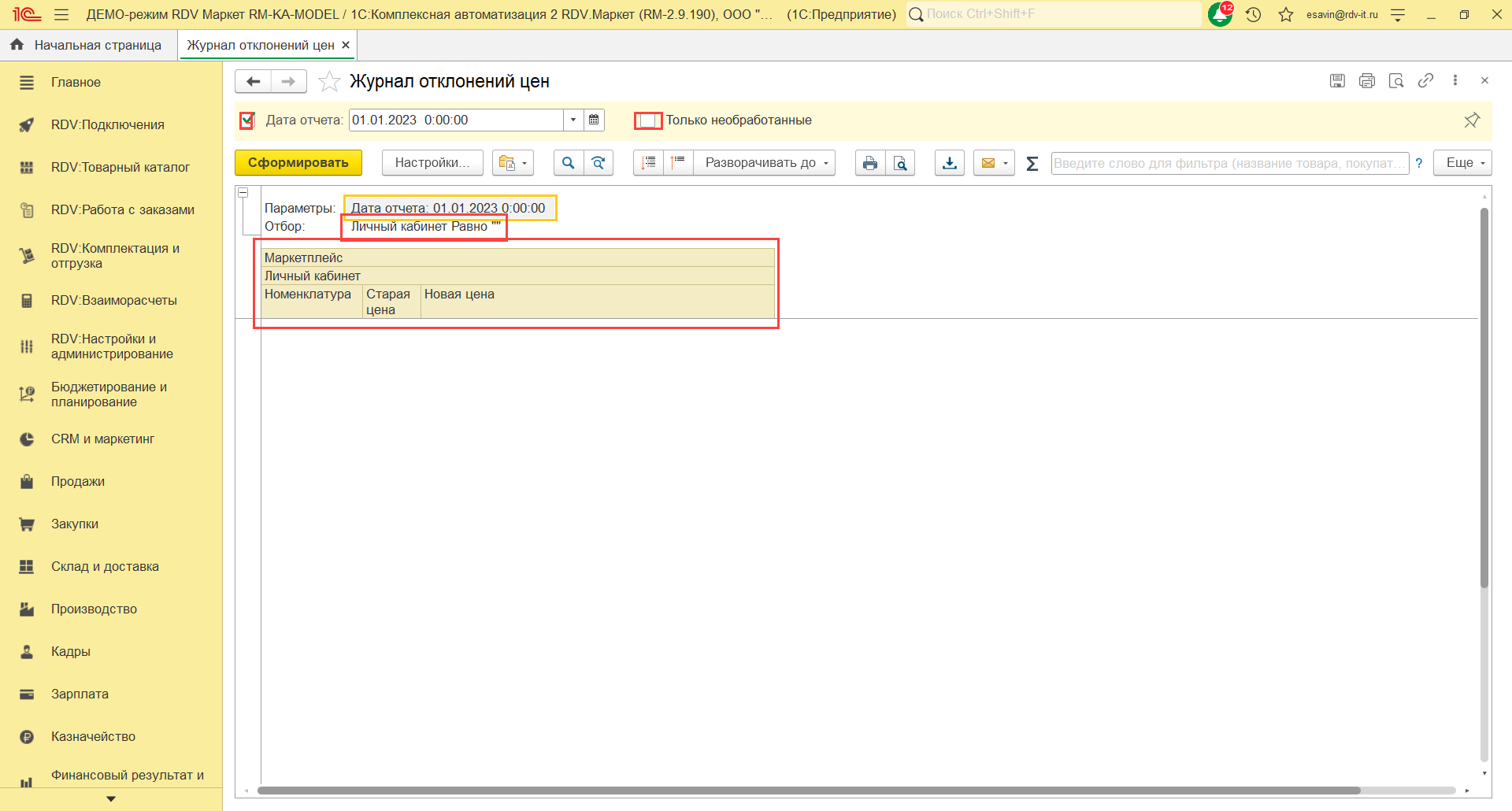Screen dimensions: 1512x811
Task: Open the RDV:Товарный каталог section
Action: [x=120, y=167]
